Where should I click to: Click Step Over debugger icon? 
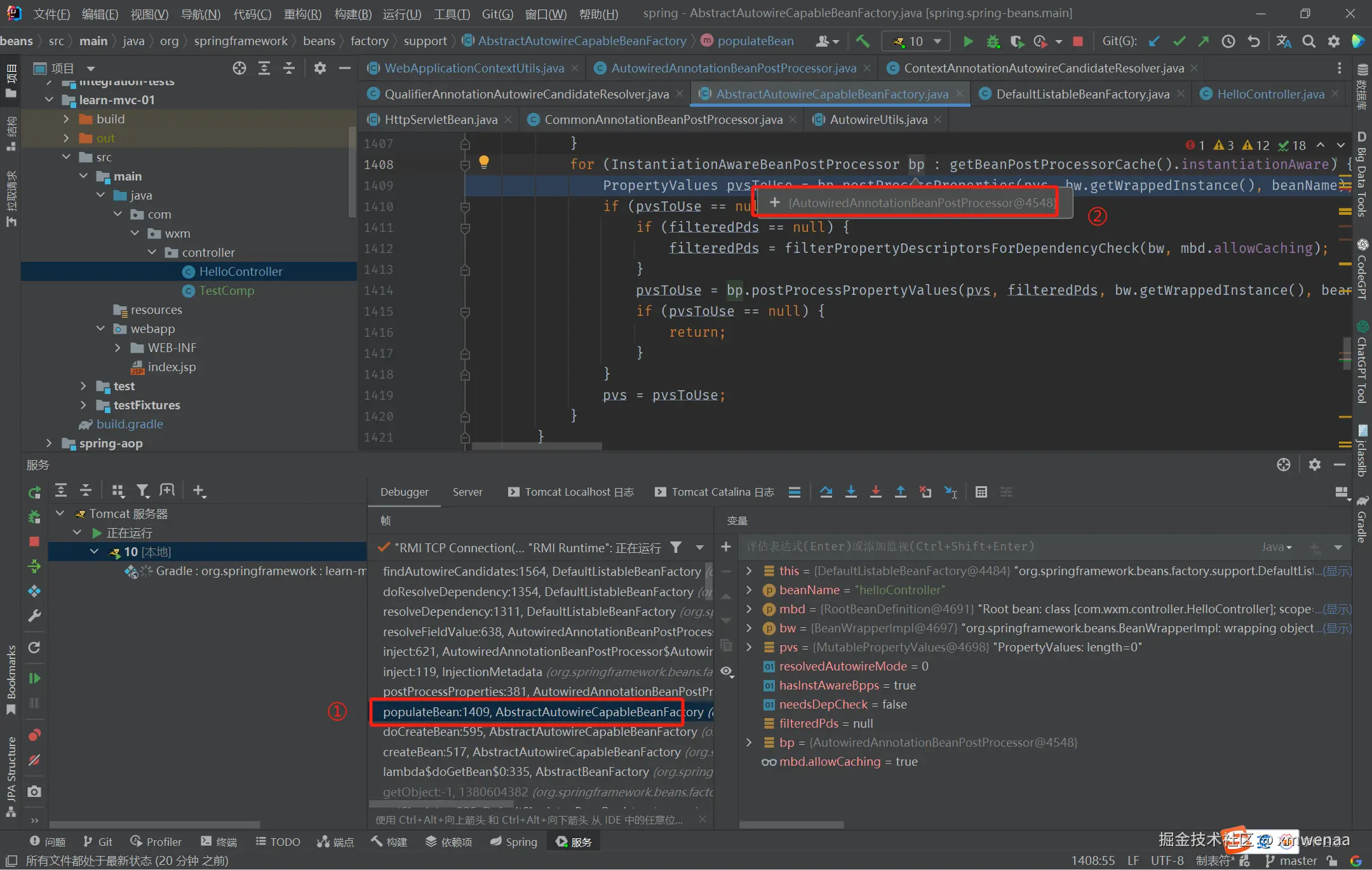pyautogui.click(x=826, y=491)
